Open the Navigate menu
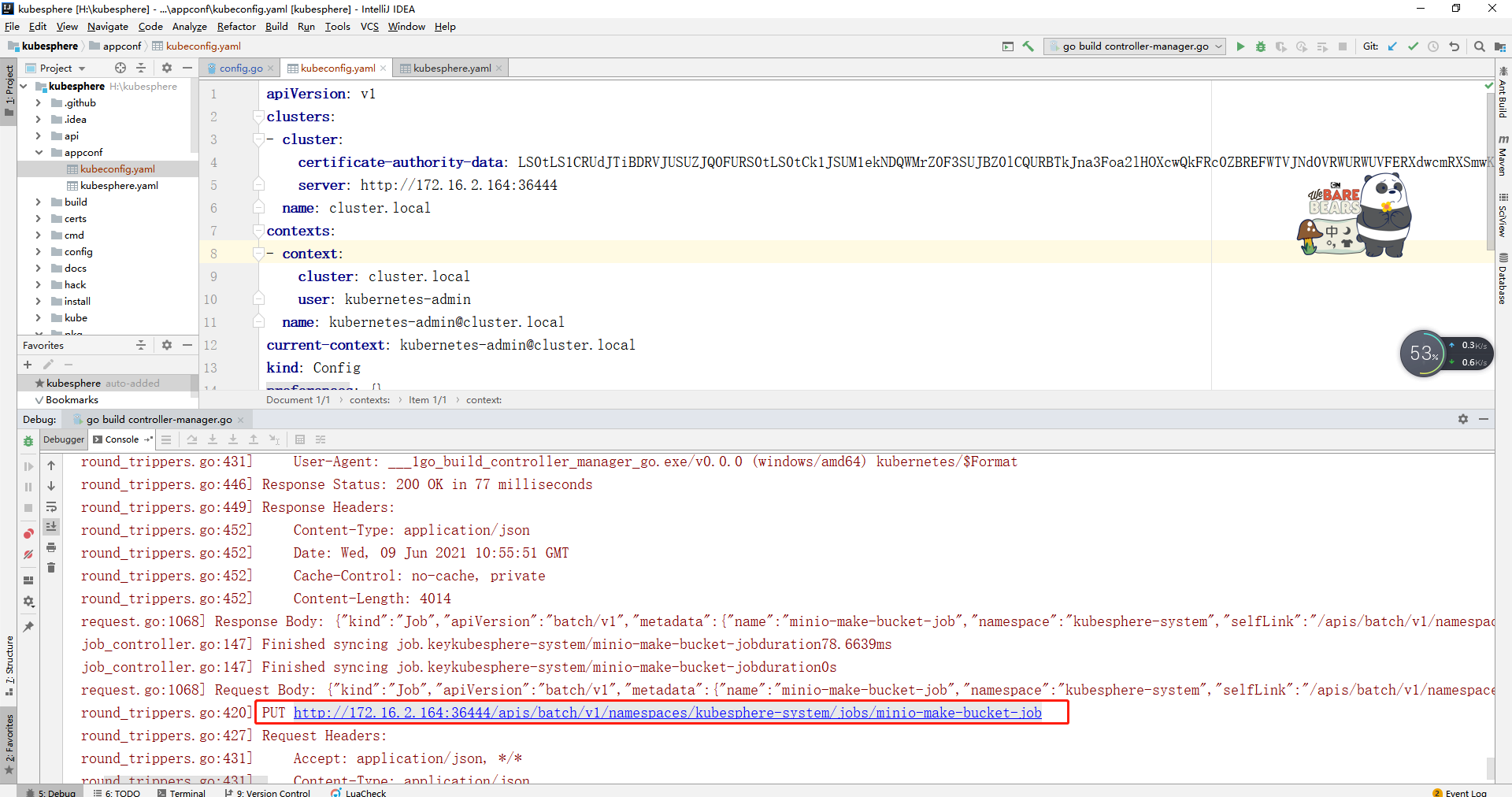1512x797 pixels. pos(107,26)
